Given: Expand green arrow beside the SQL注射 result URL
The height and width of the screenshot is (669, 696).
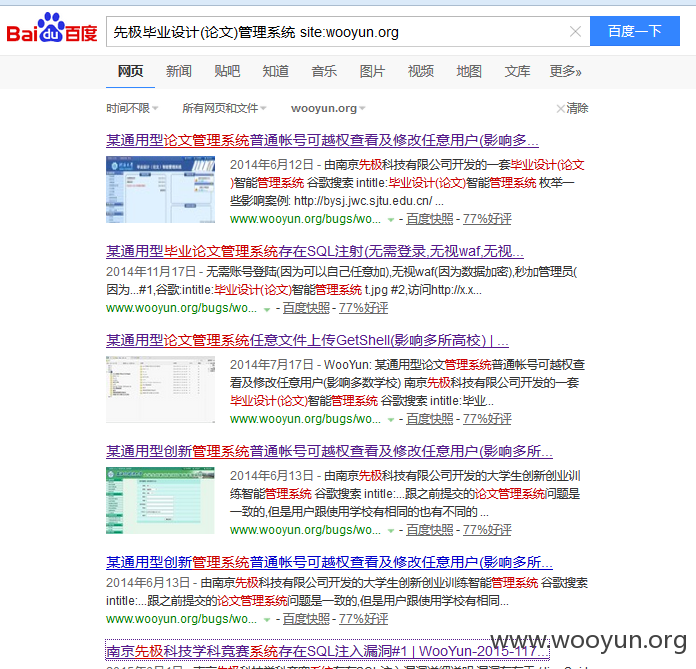Looking at the screenshot, I should (x=267, y=309).
